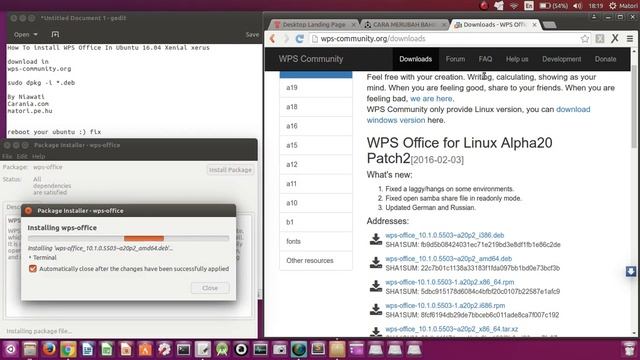Click the blue download arrow at page edge
This screenshot has width=640, height=360.
(x=631, y=271)
